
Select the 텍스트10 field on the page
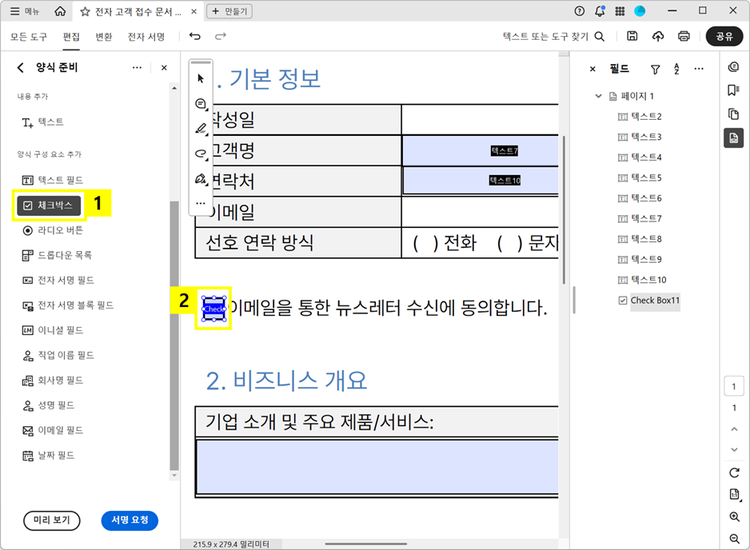480,180
